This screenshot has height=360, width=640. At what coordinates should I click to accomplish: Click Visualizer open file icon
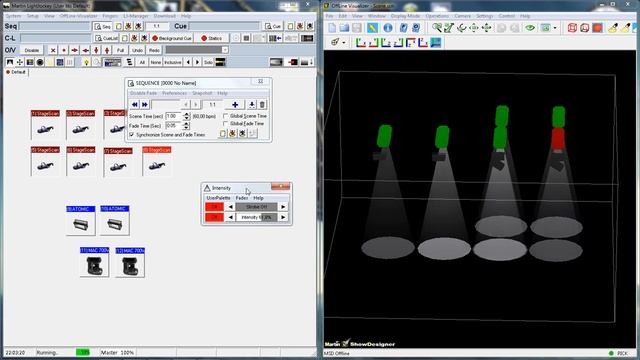click(x=344, y=28)
